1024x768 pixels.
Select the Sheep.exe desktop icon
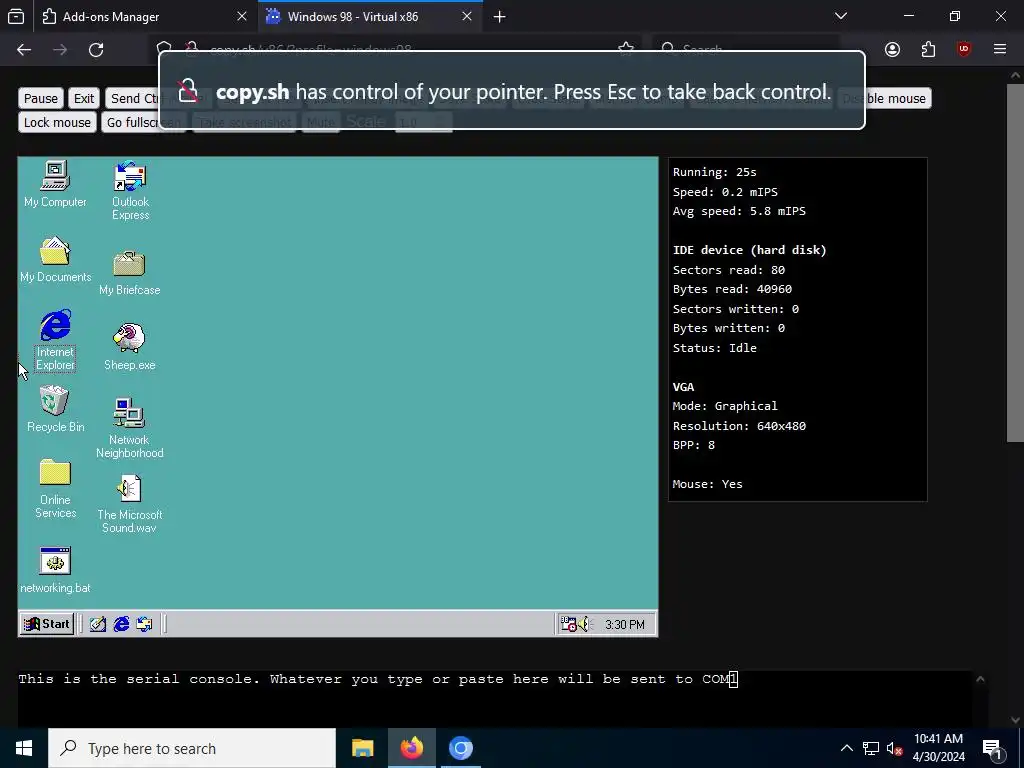129,347
